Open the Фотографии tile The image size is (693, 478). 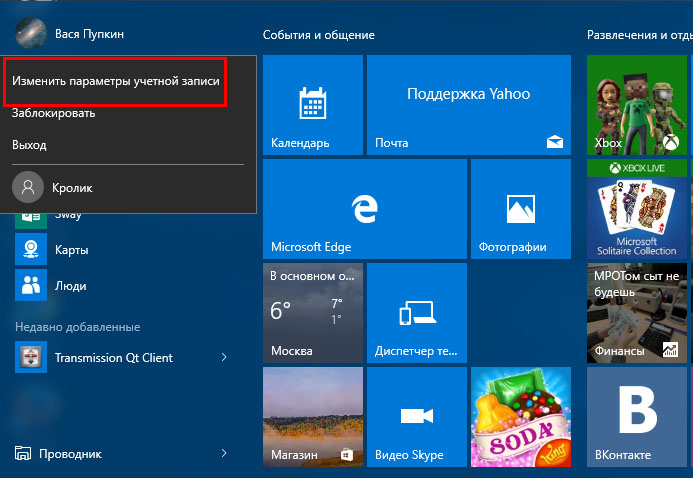(521, 209)
